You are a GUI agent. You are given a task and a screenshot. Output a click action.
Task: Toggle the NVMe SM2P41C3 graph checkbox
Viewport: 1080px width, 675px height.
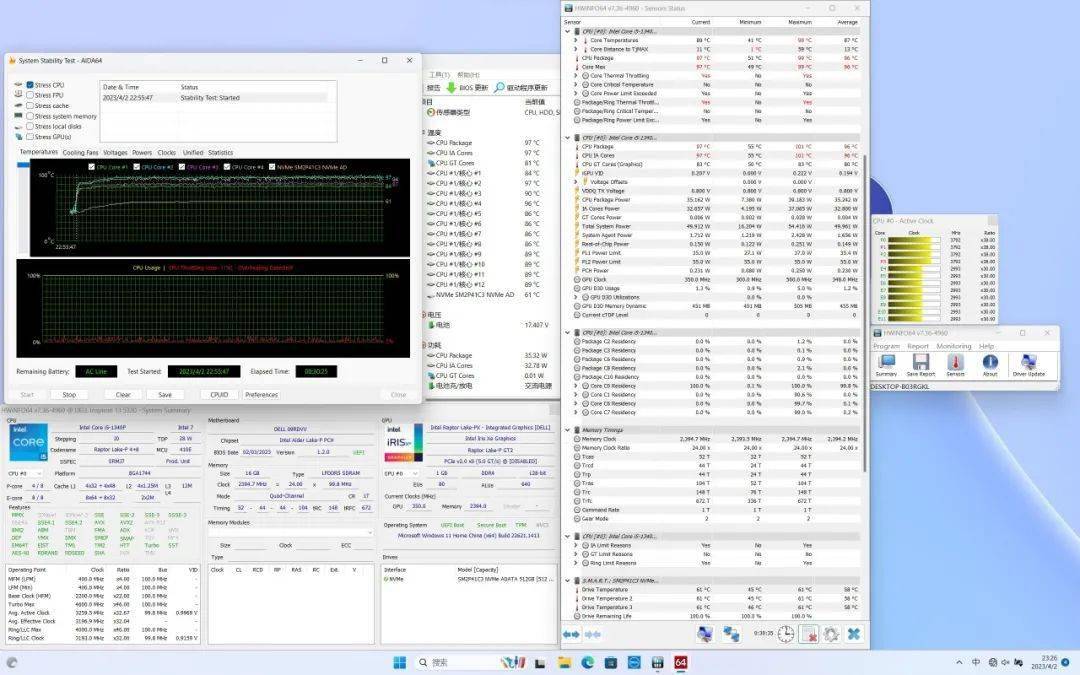pos(272,167)
